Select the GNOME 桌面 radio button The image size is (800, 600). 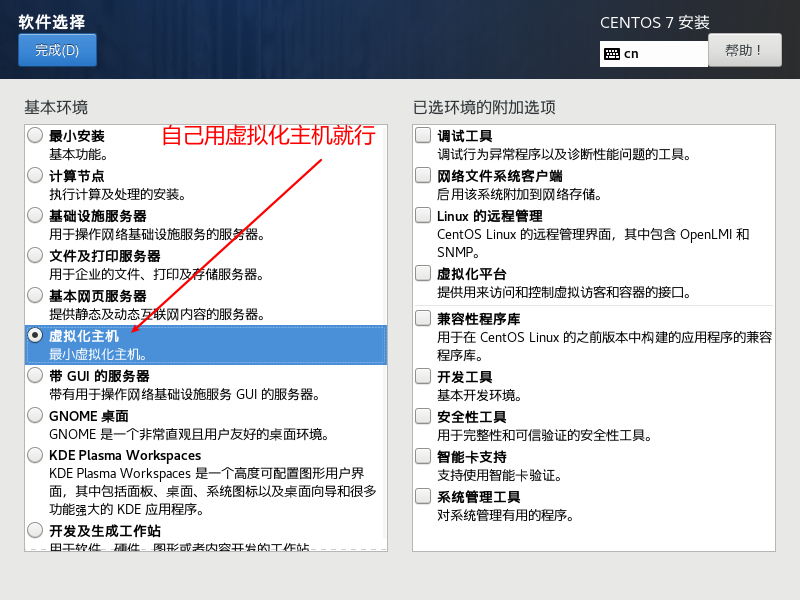pyautogui.click(x=35, y=415)
